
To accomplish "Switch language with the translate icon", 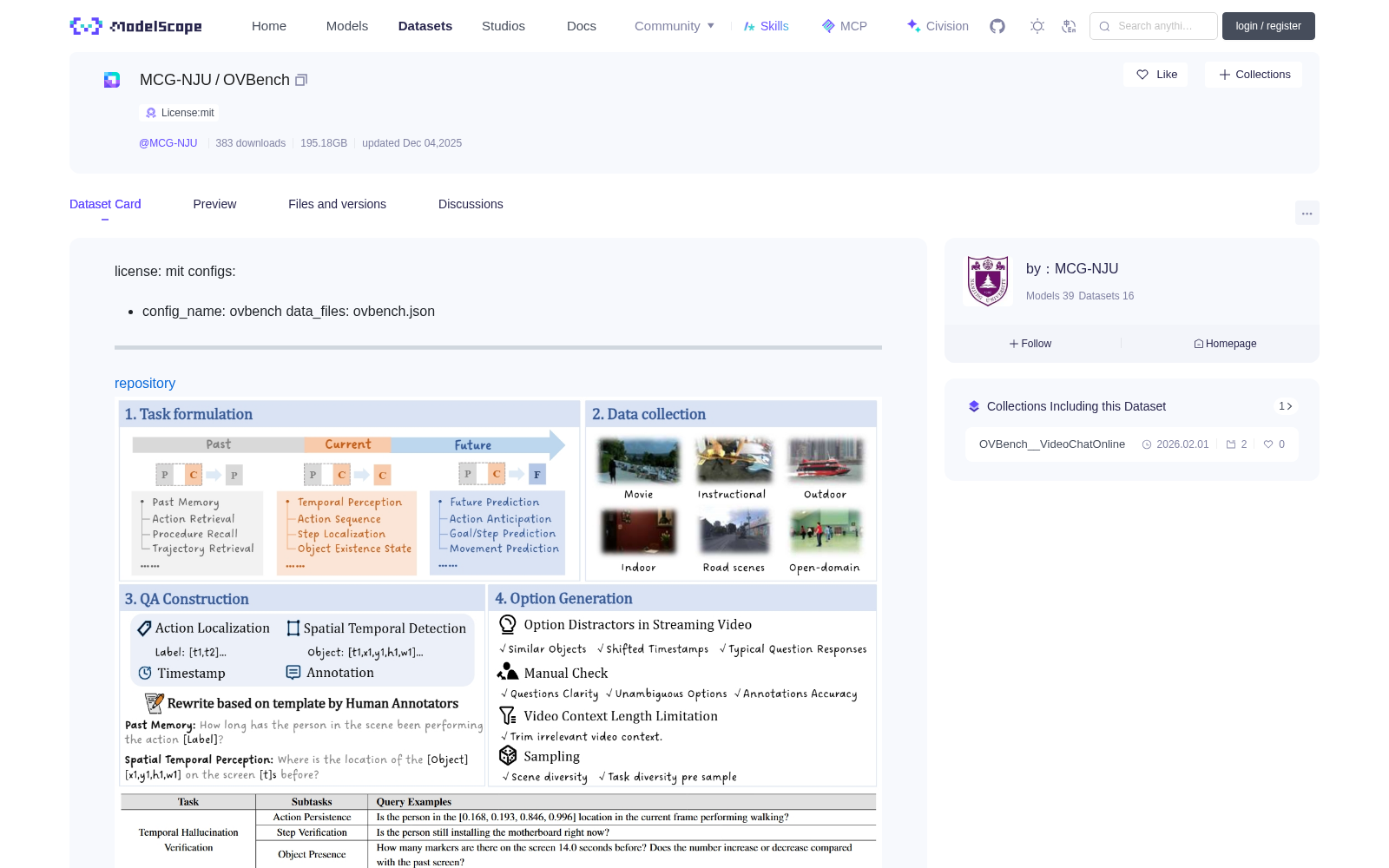I will (x=1069, y=26).
